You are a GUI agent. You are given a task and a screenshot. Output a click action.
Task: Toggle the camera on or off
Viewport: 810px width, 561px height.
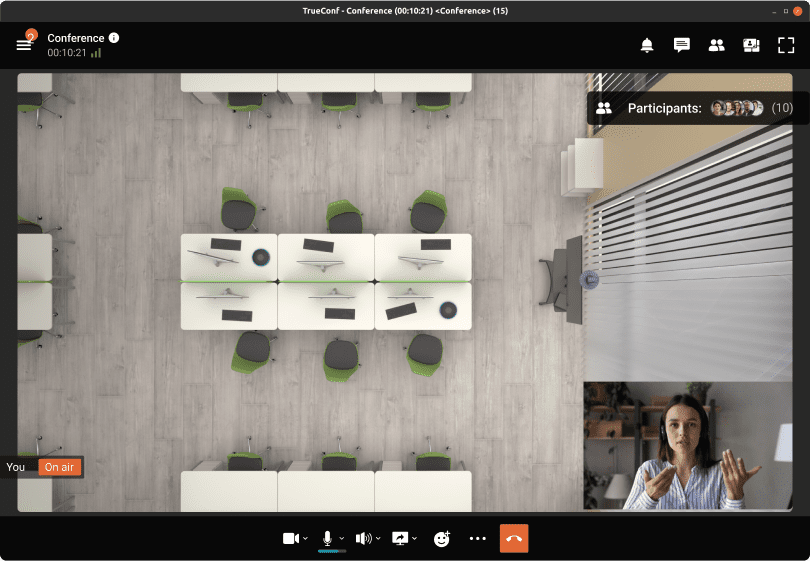click(x=290, y=538)
